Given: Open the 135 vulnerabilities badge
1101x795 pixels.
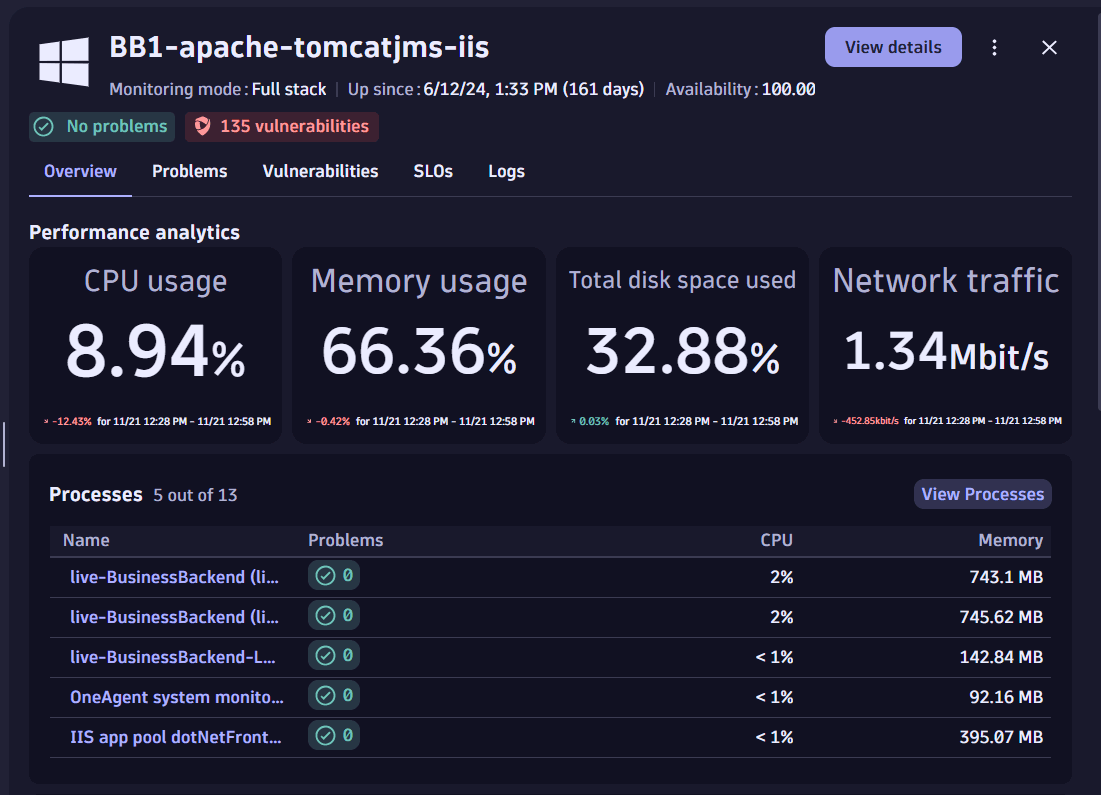Looking at the screenshot, I should tap(281, 126).
